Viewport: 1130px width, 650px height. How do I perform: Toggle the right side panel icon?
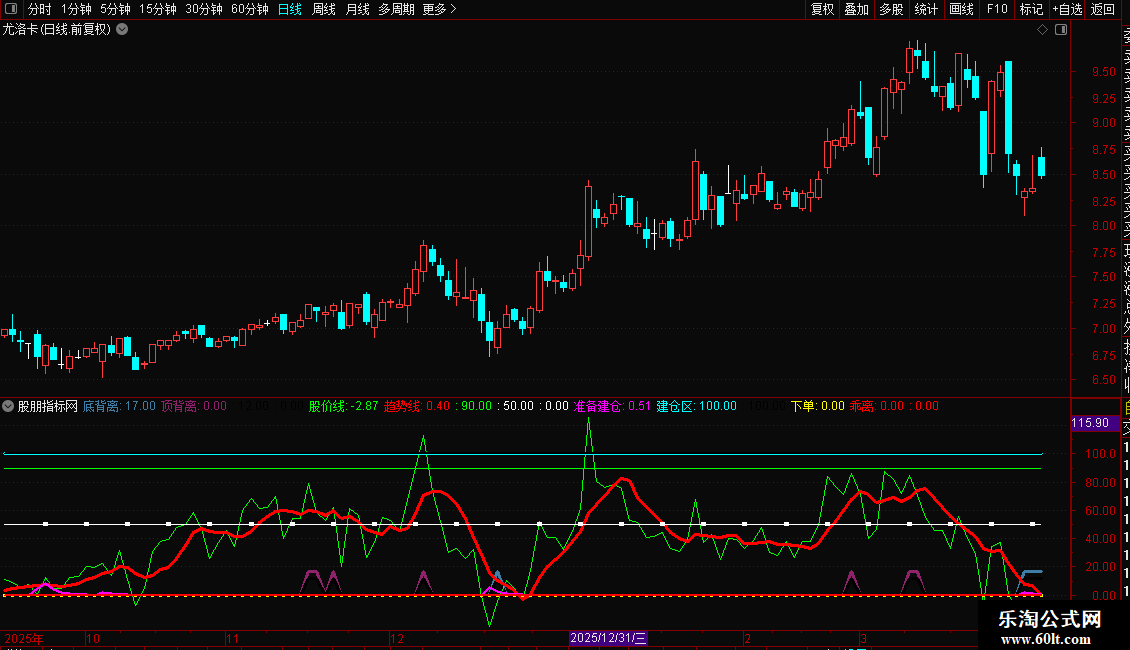click(1061, 30)
